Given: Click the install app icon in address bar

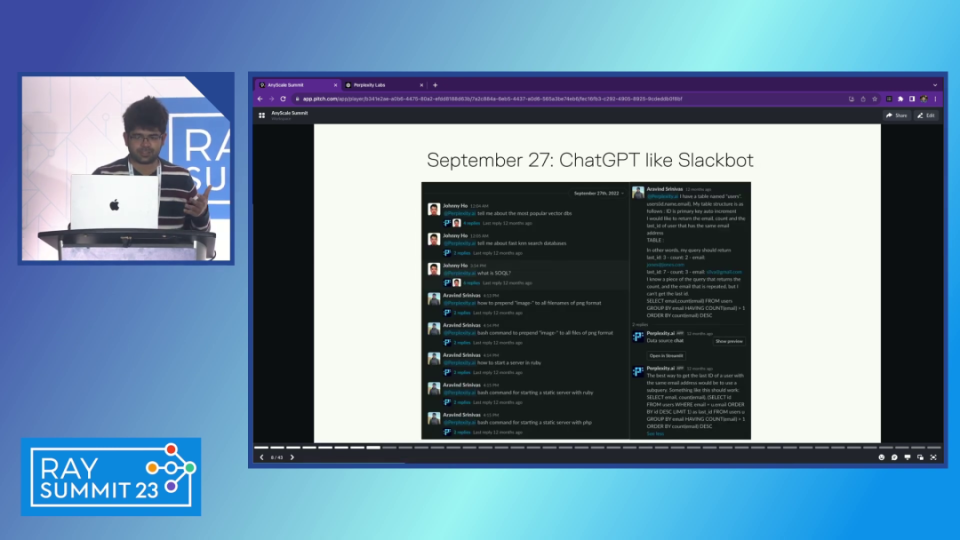Looking at the screenshot, I should click(852, 99).
